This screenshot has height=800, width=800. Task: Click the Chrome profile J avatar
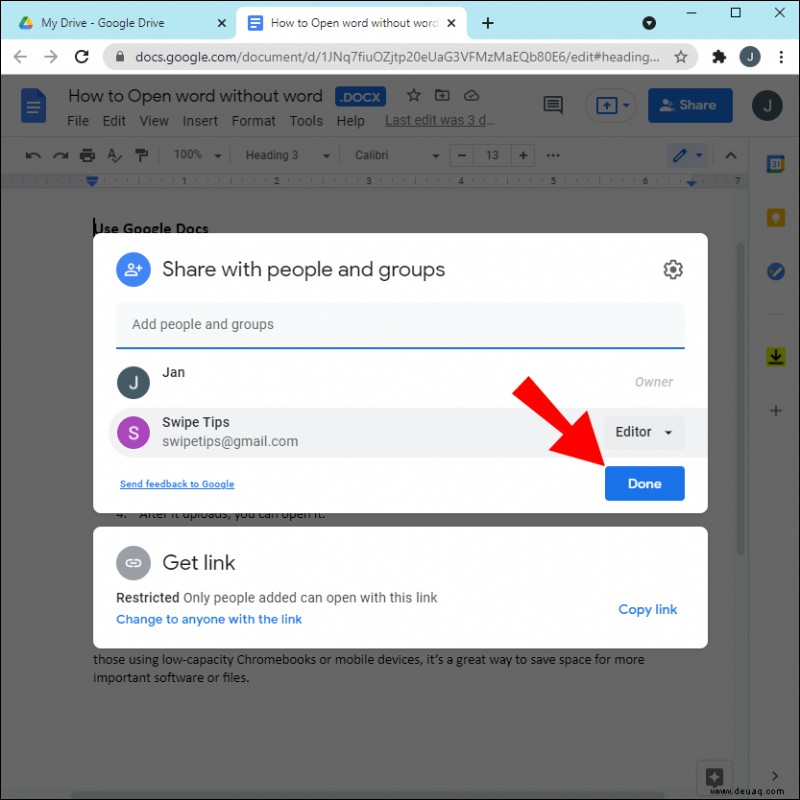point(750,57)
